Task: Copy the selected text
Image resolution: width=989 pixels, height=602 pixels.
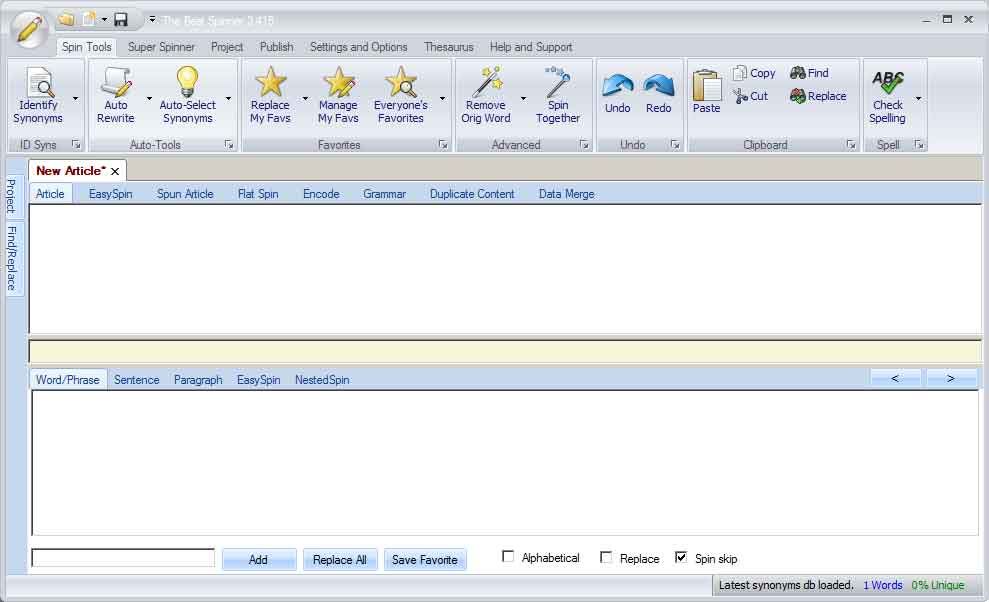Action: coord(754,73)
